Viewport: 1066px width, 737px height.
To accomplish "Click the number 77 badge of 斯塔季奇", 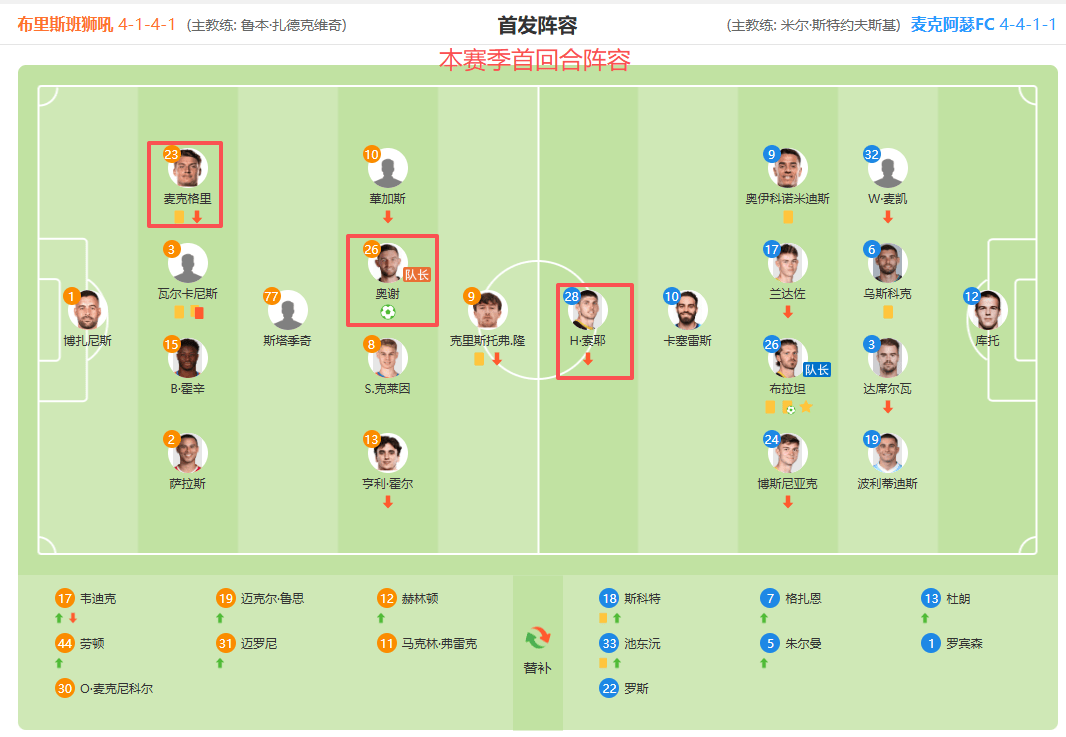I will (x=272, y=296).
